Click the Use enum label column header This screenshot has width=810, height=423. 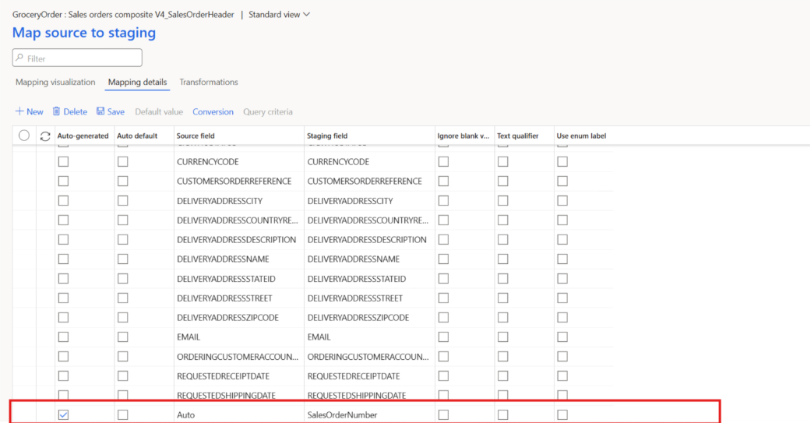click(x=581, y=136)
